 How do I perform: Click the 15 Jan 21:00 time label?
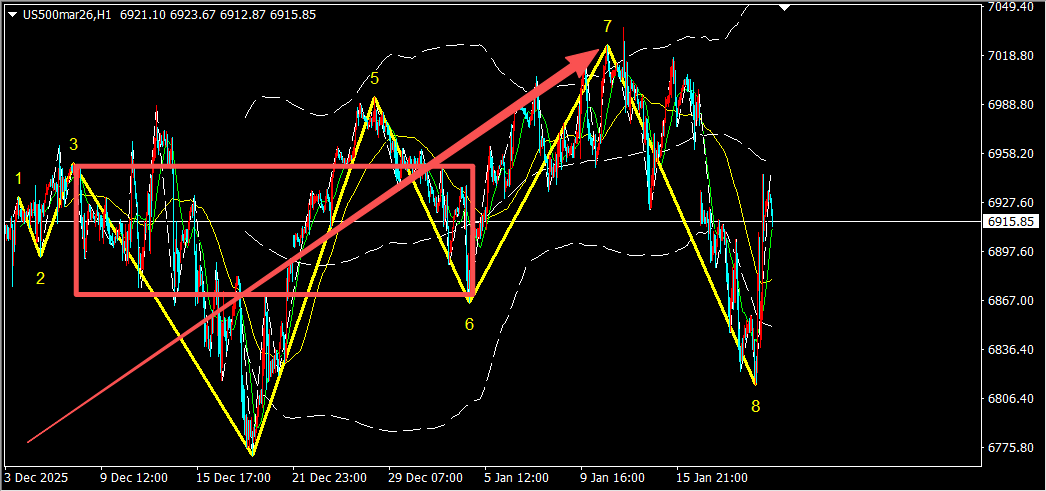tap(710, 478)
